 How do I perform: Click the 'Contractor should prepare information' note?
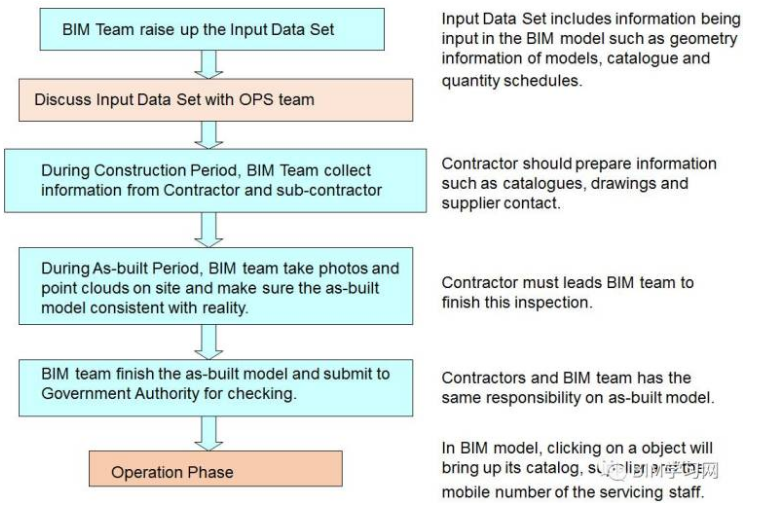pos(579,183)
